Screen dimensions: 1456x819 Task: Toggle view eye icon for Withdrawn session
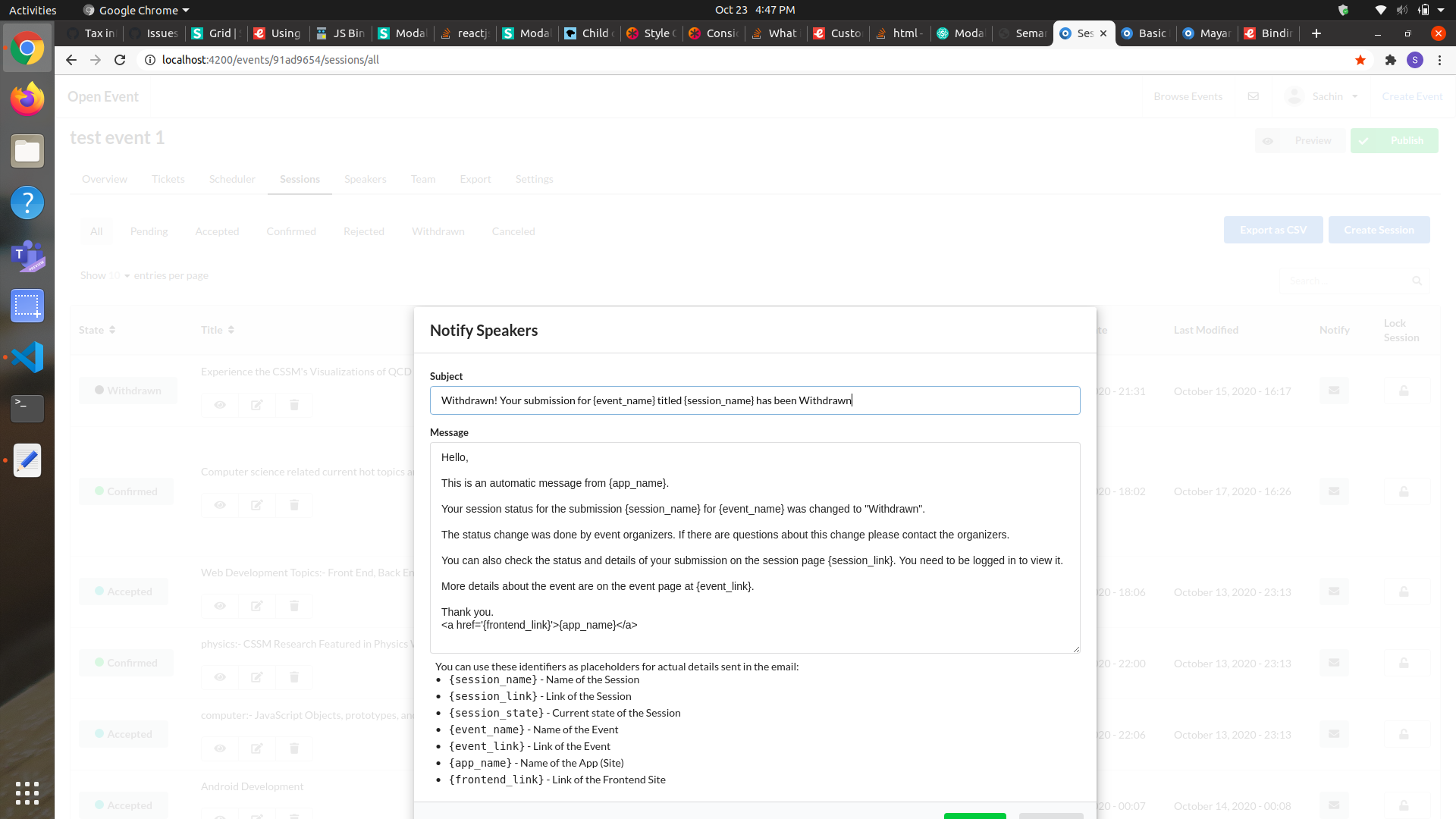[220, 405]
